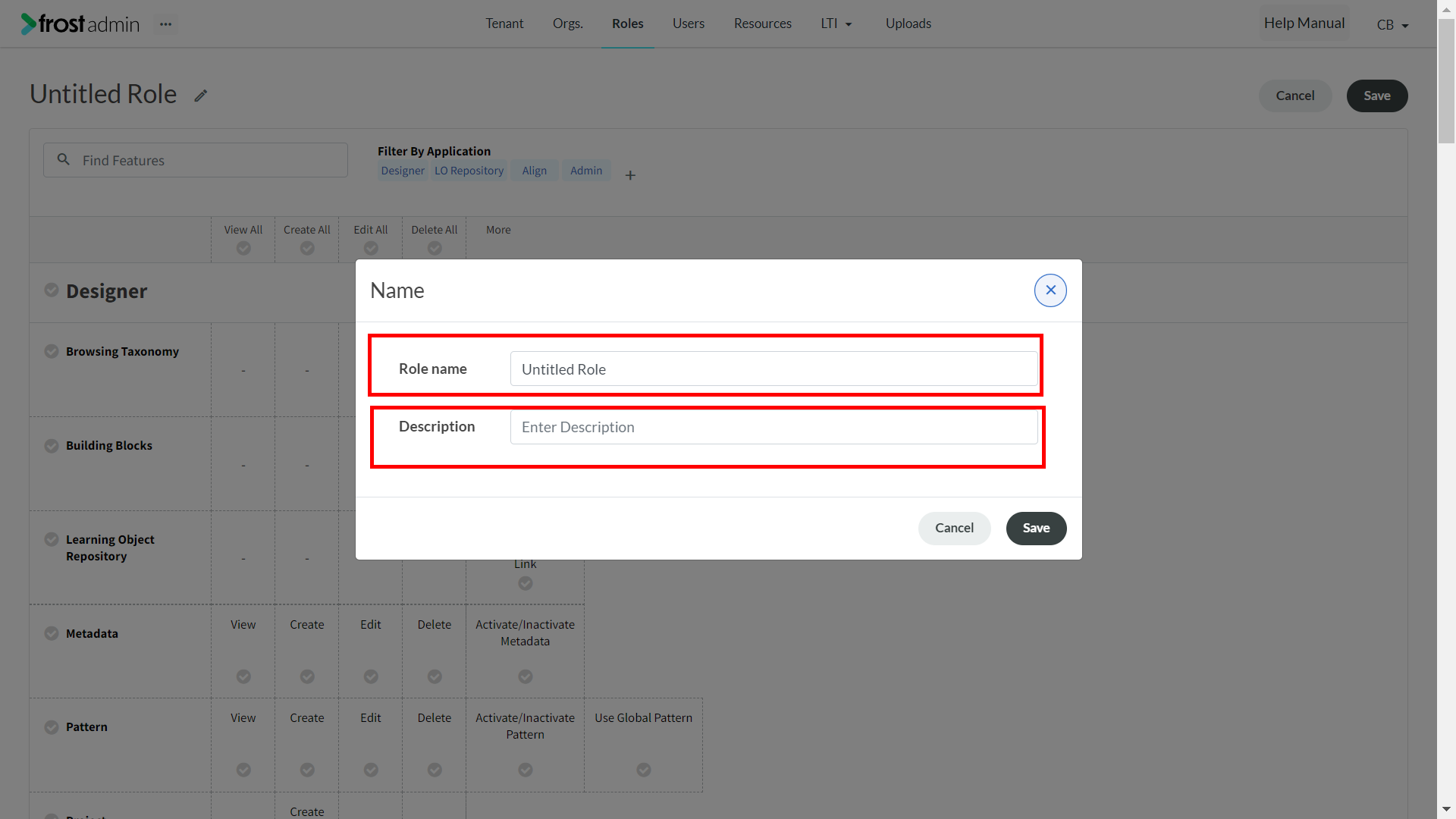Enable Metadata Create permission

[307, 676]
